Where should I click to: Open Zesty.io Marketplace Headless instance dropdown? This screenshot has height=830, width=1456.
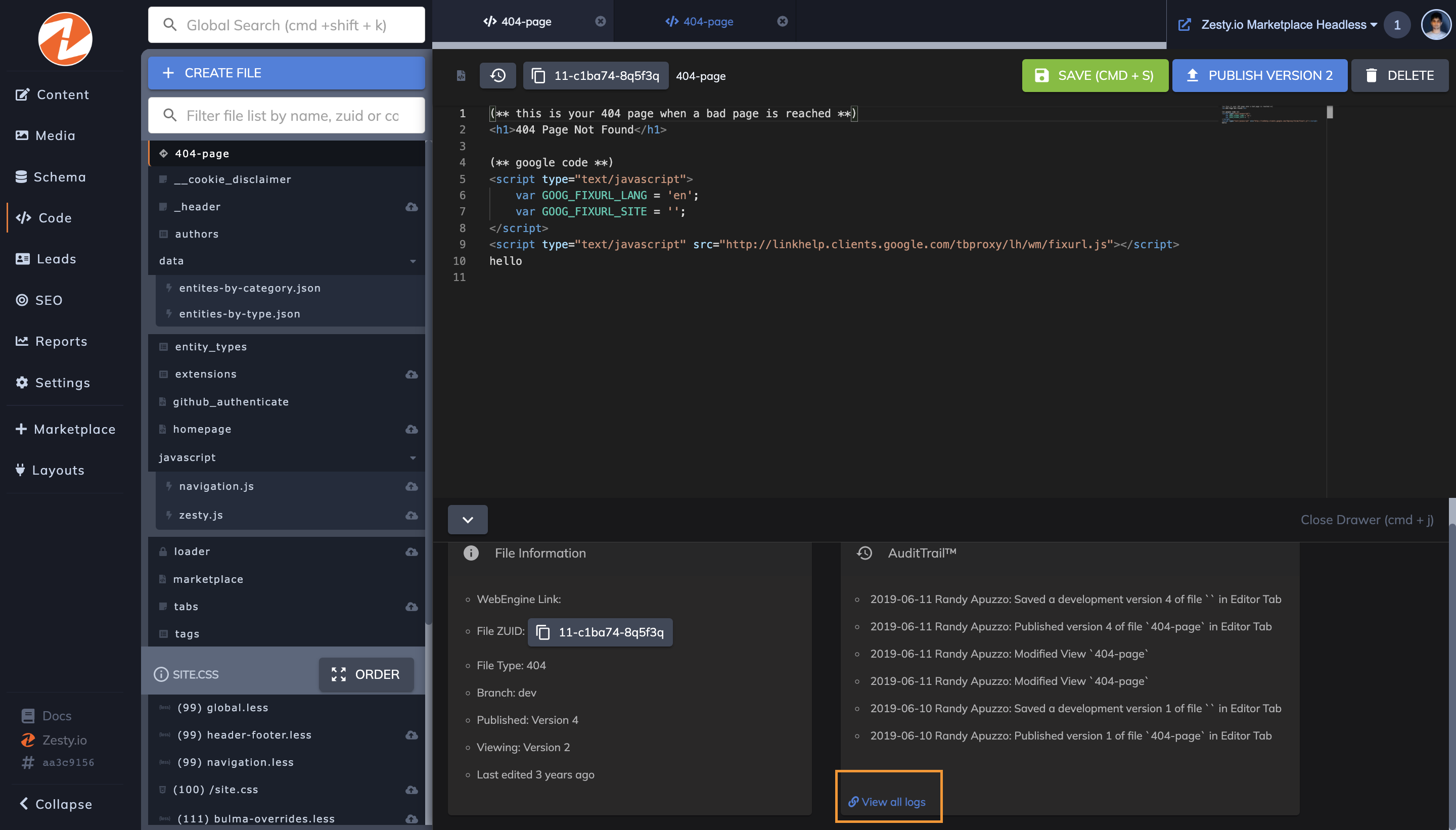pos(1289,24)
